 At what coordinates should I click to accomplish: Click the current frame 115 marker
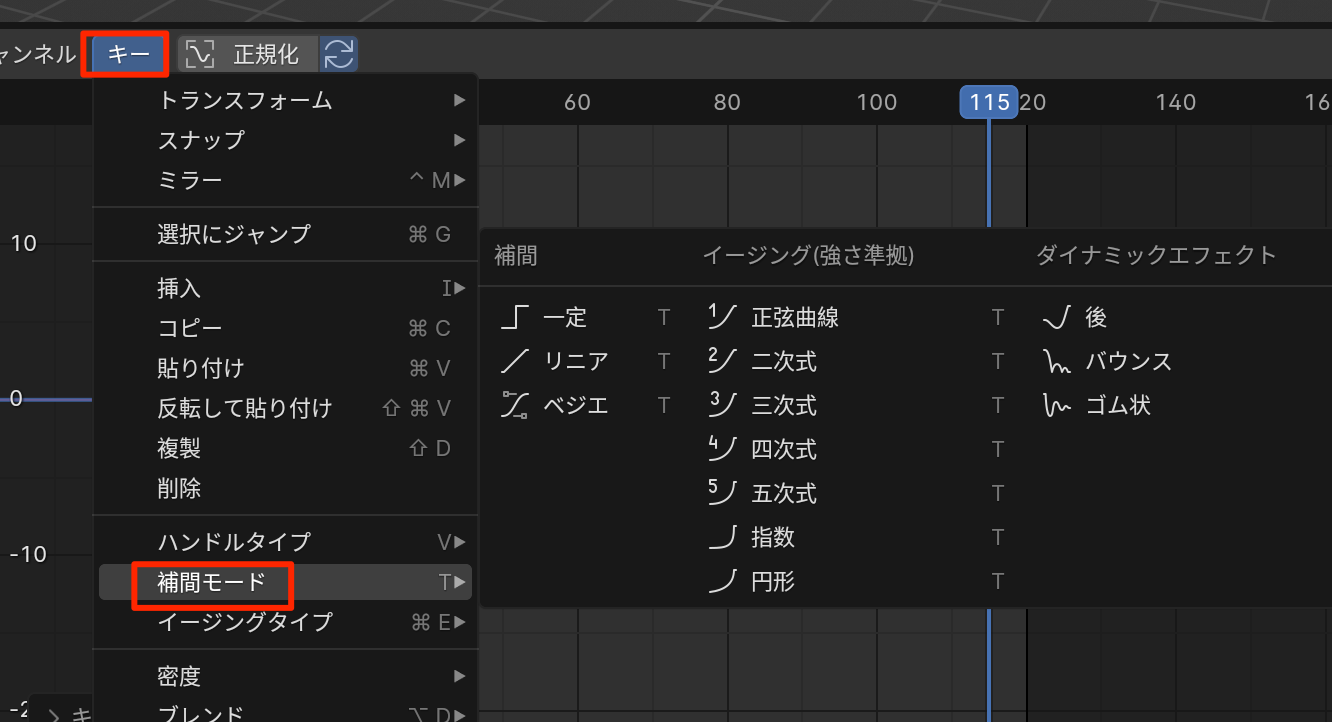[x=988, y=102]
